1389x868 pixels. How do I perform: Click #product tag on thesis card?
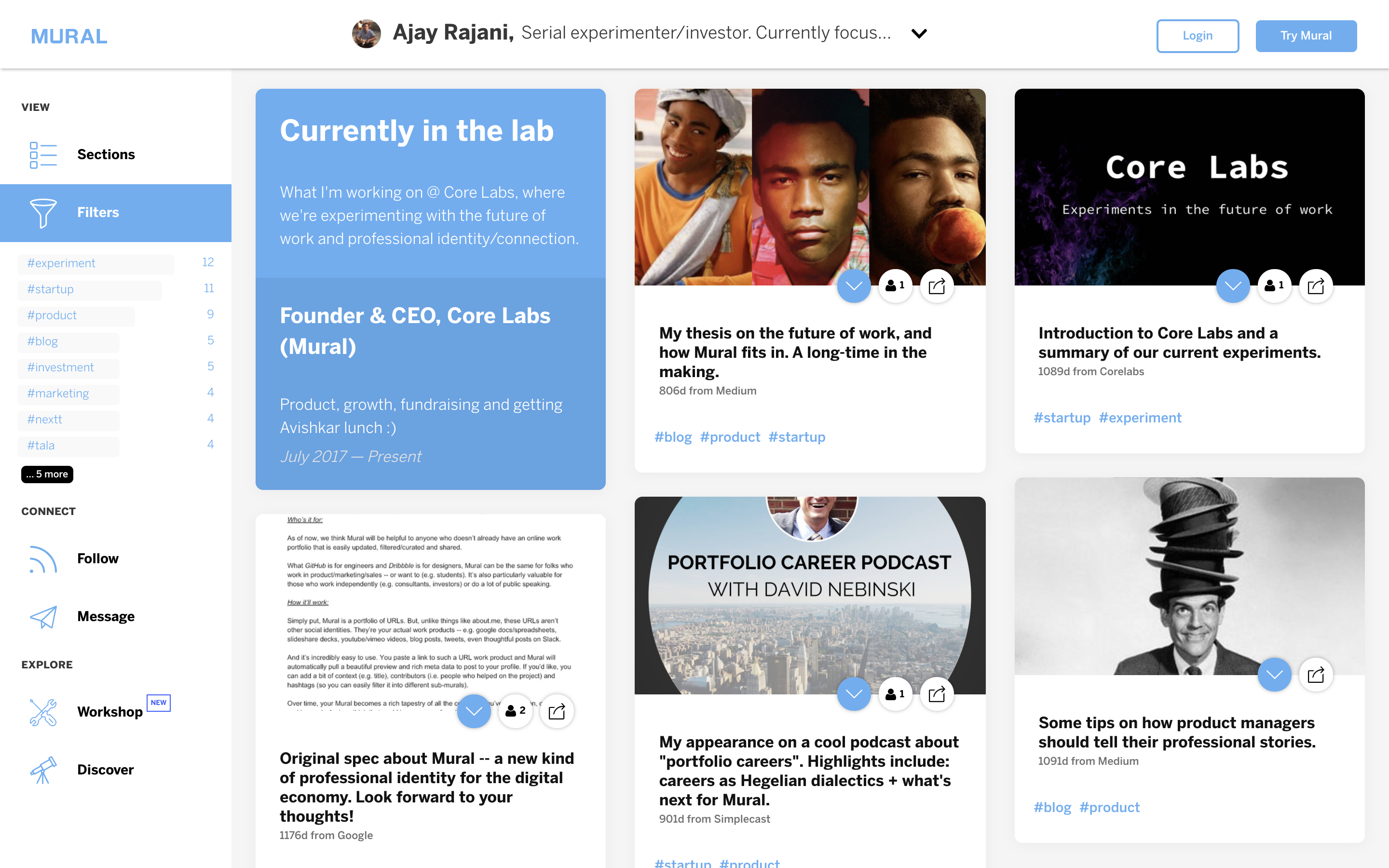[x=730, y=437]
